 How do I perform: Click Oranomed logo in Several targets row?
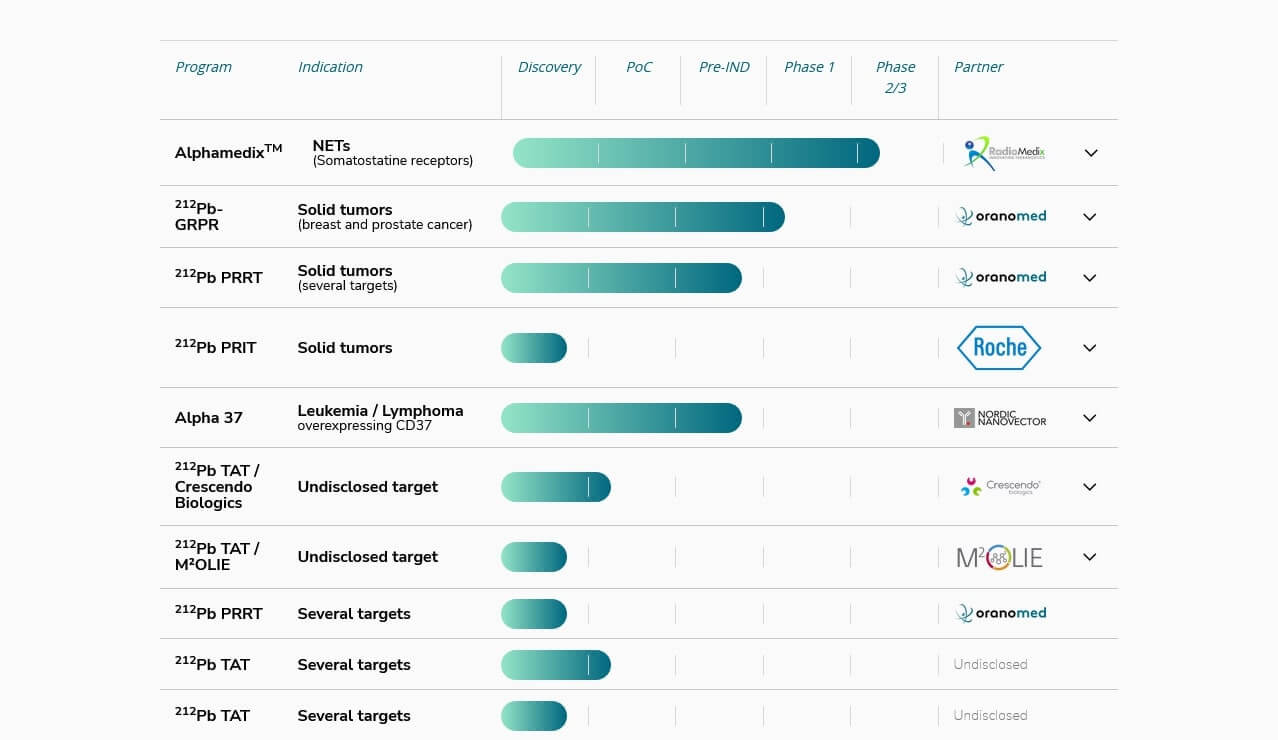[x=1001, y=614]
